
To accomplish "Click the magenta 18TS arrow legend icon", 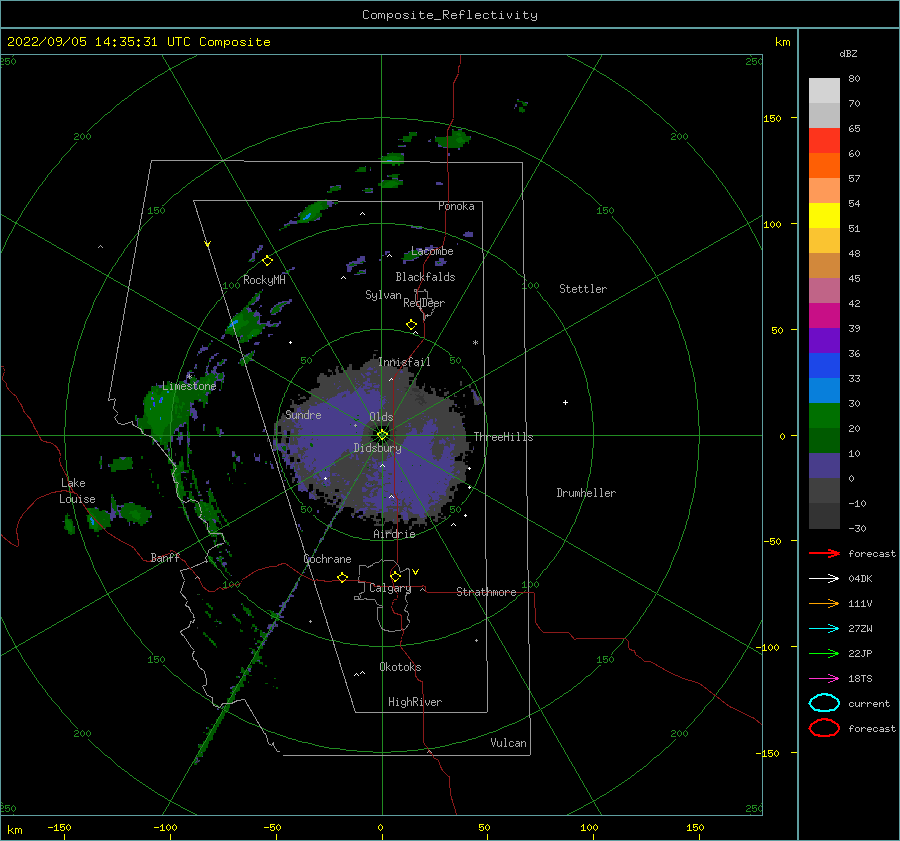I will tap(824, 679).
